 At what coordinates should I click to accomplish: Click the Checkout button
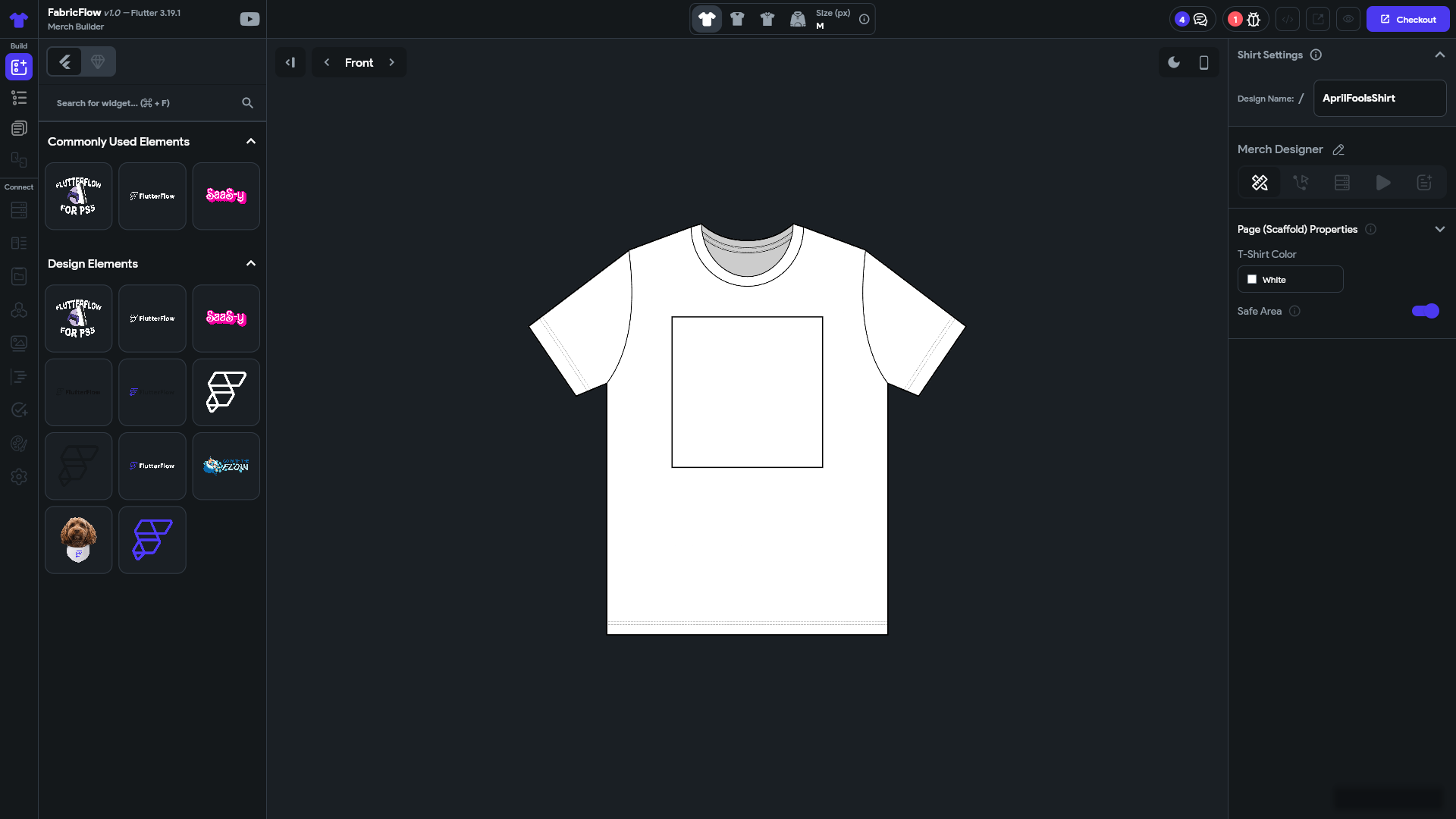[1407, 19]
